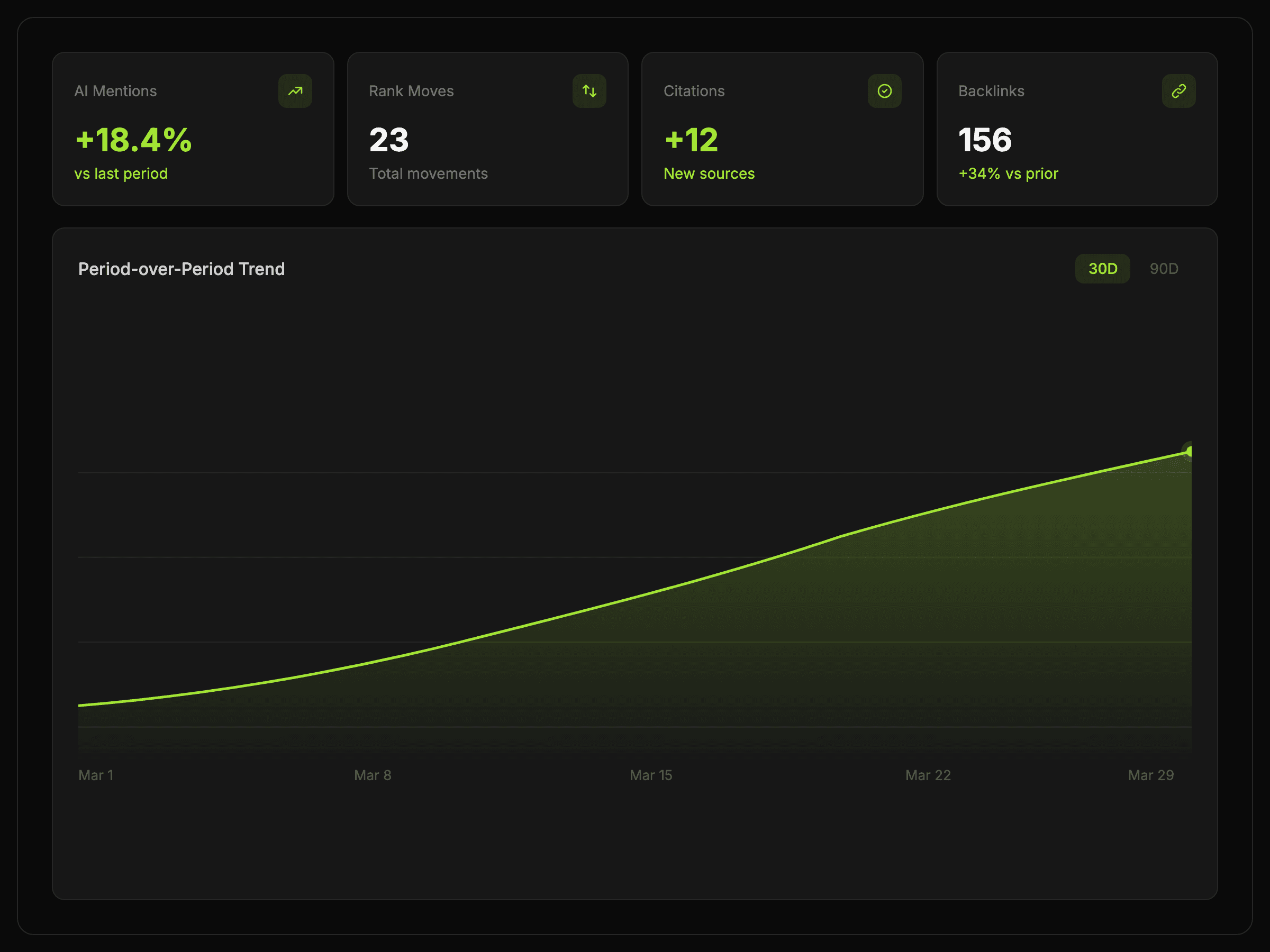The width and height of the screenshot is (1270, 952).
Task: Click the Mar 8 axis label
Action: (373, 775)
